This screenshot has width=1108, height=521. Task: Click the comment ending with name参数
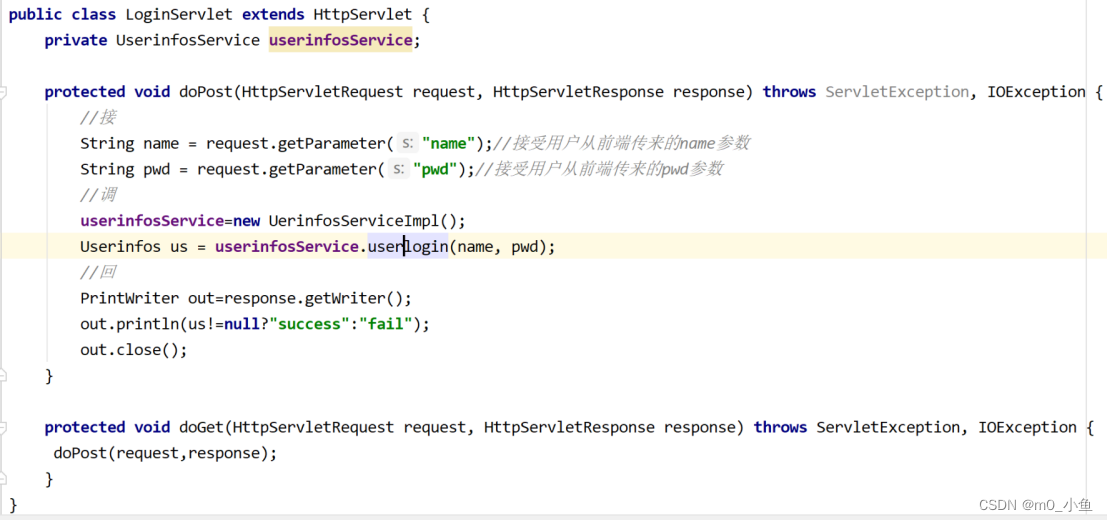(x=621, y=144)
